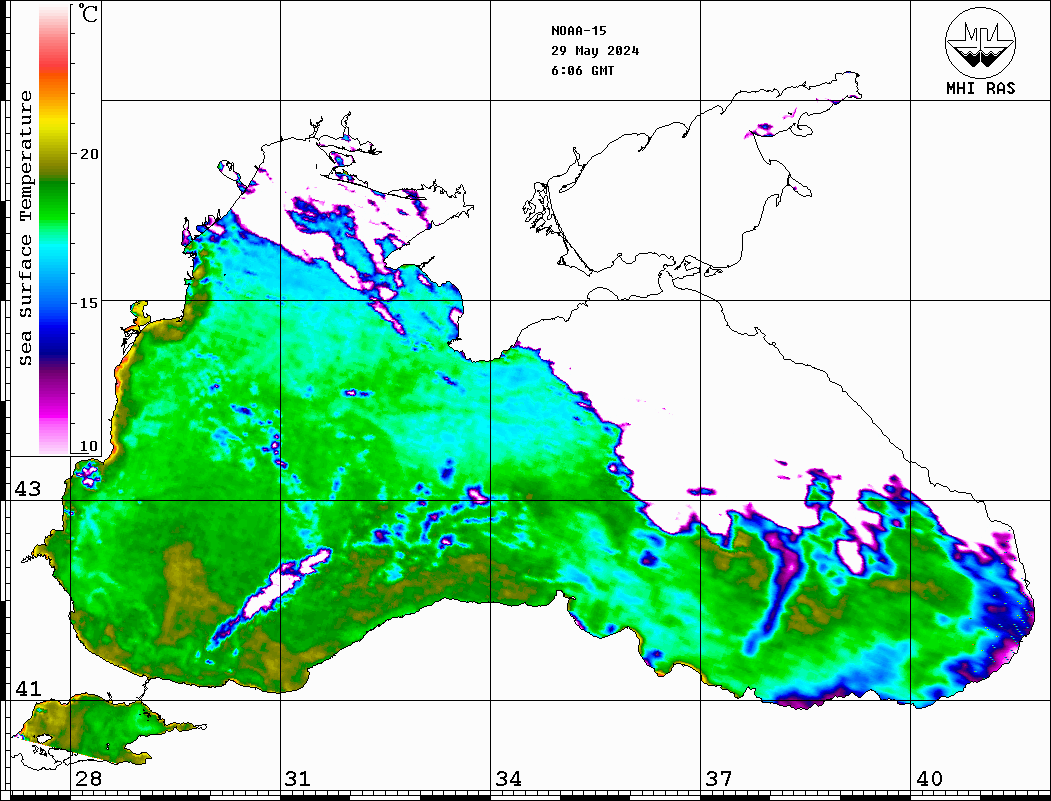Click longitude label '37'

click(719, 779)
